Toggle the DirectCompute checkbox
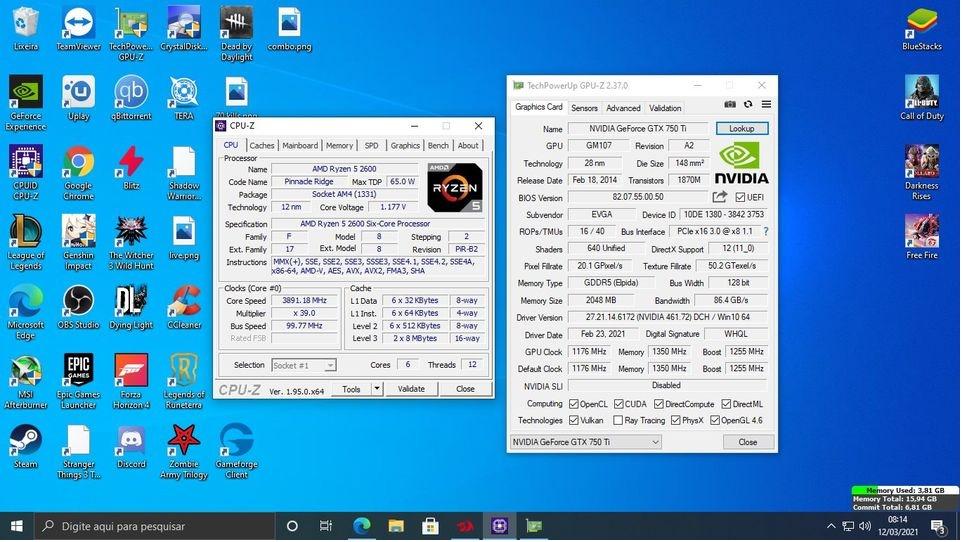This screenshot has width=963, height=542. (659, 404)
